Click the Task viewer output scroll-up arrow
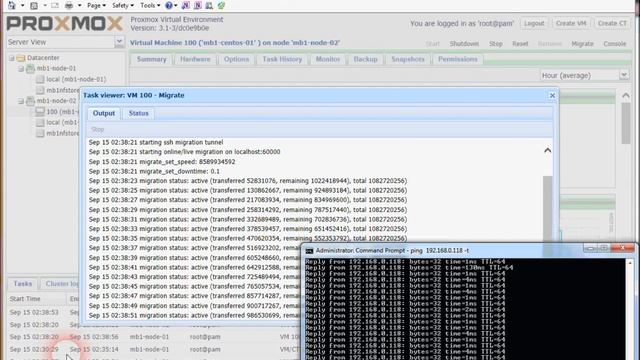The height and width of the screenshot is (360, 640). (547, 151)
